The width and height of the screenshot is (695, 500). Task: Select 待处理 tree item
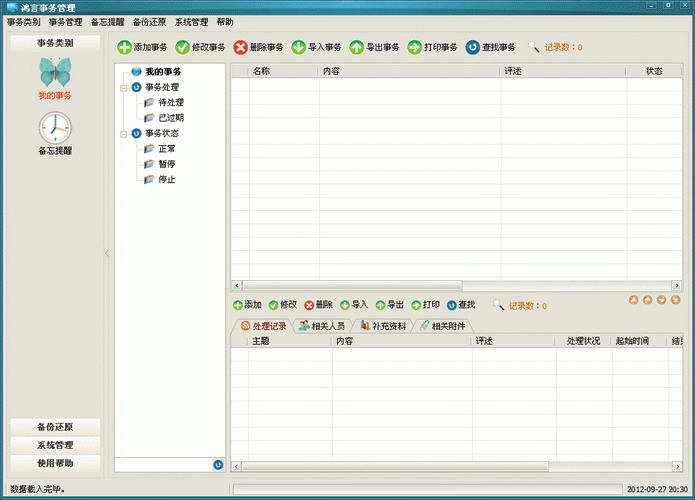(x=171, y=102)
